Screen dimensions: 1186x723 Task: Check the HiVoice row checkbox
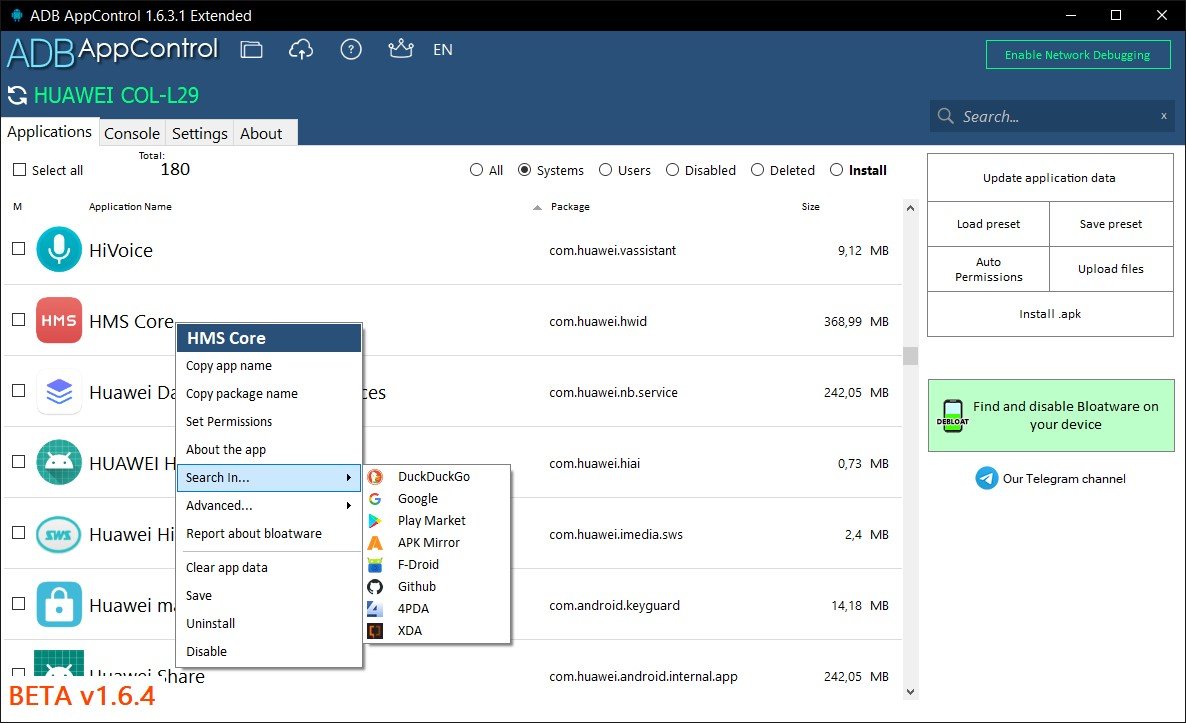point(19,248)
